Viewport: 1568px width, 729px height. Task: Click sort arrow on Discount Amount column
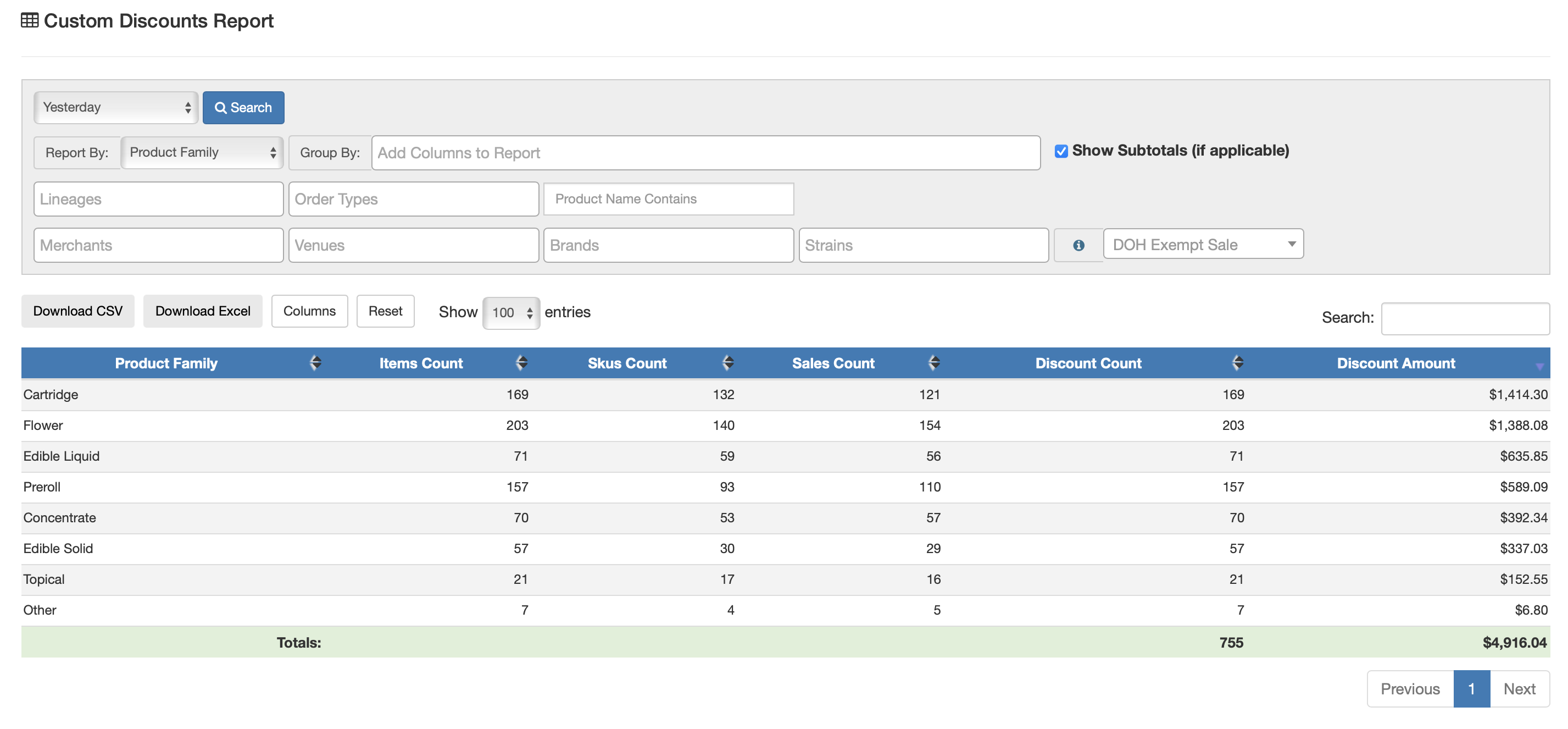(1539, 366)
